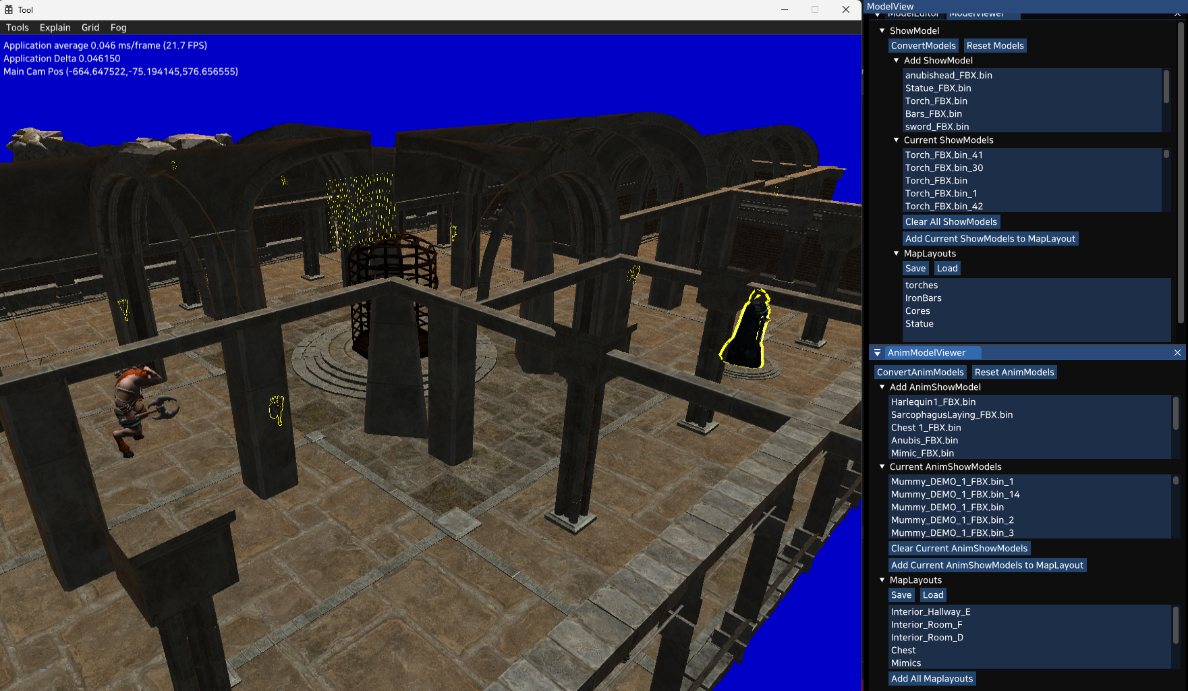Collapse the Add AnimShowModel tree node
This screenshot has width=1188, height=691.
882,387
